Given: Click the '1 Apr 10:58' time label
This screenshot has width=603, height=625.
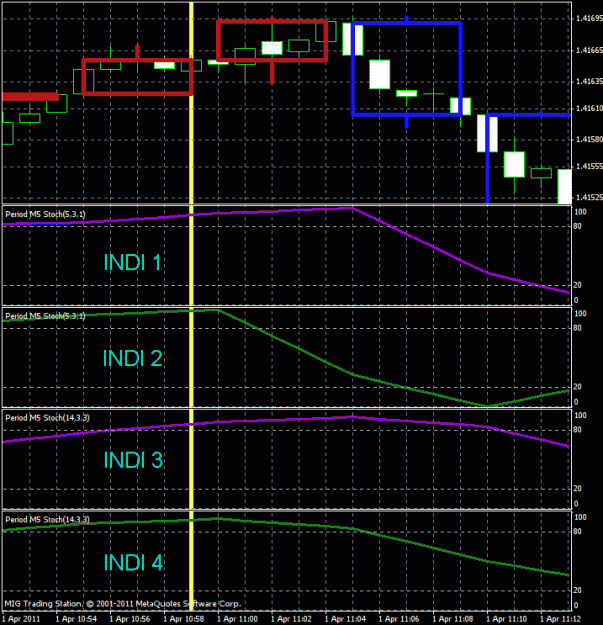Looking at the screenshot, I should tap(184, 619).
